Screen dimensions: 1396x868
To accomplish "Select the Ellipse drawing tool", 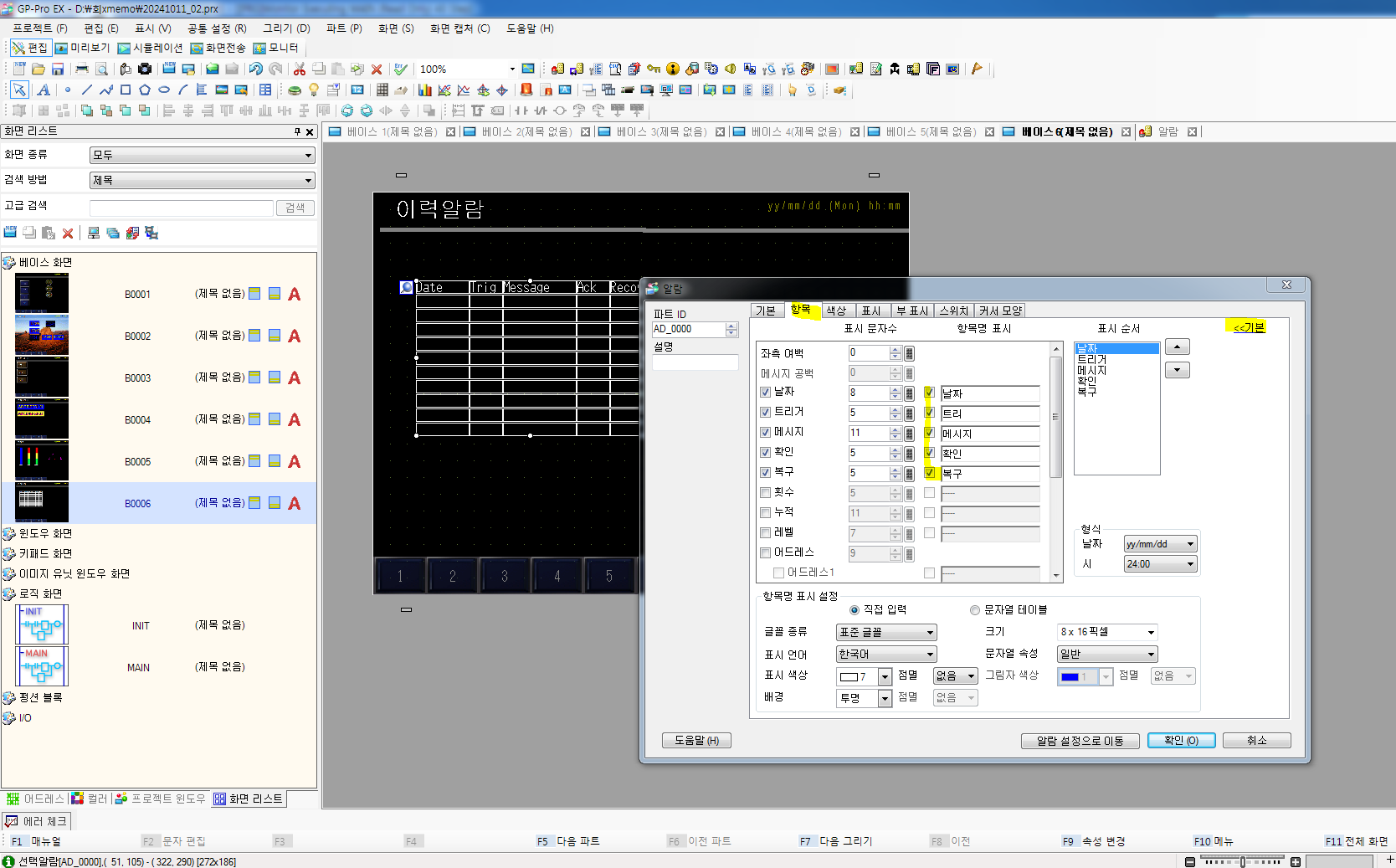I will (164, 90).
